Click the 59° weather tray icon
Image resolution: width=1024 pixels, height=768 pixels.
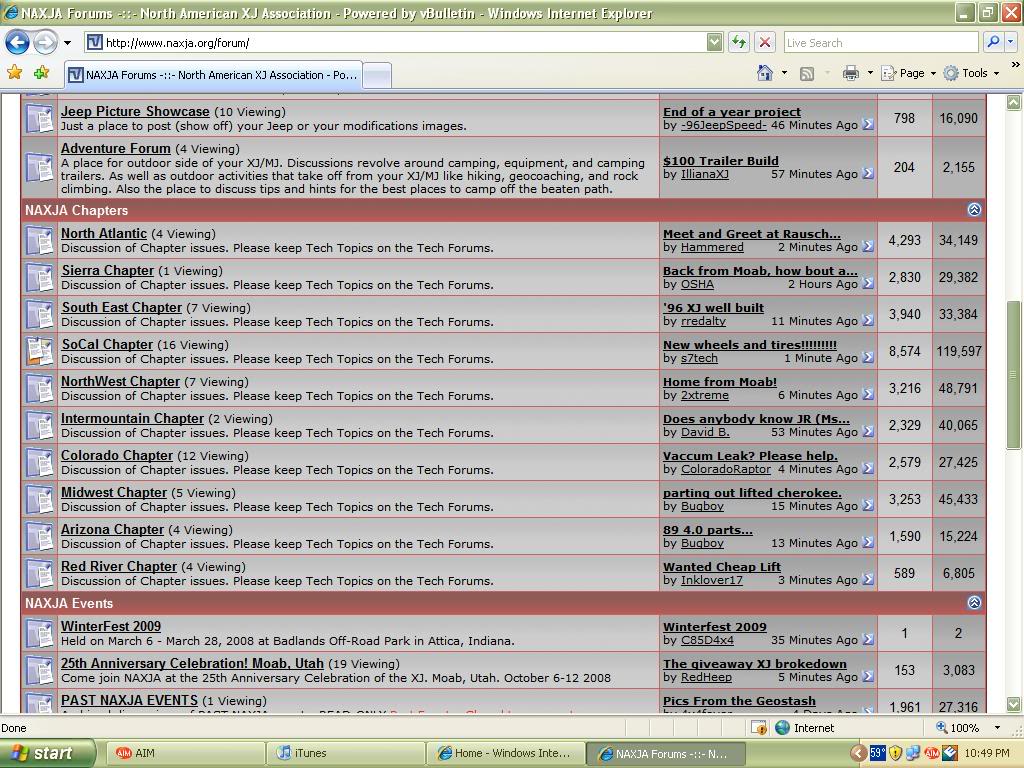877,753
